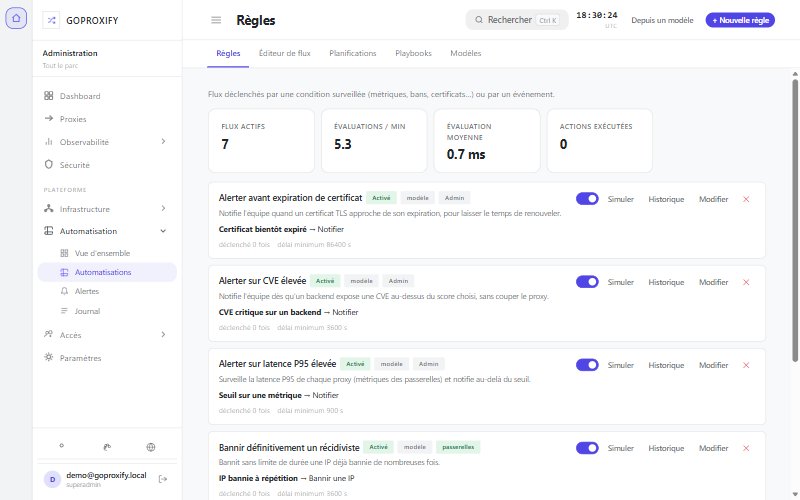Screen dimensions: 800x500
Task: Click the Activé badge on CVE élevée rule
Action: (x=325, y=281)
